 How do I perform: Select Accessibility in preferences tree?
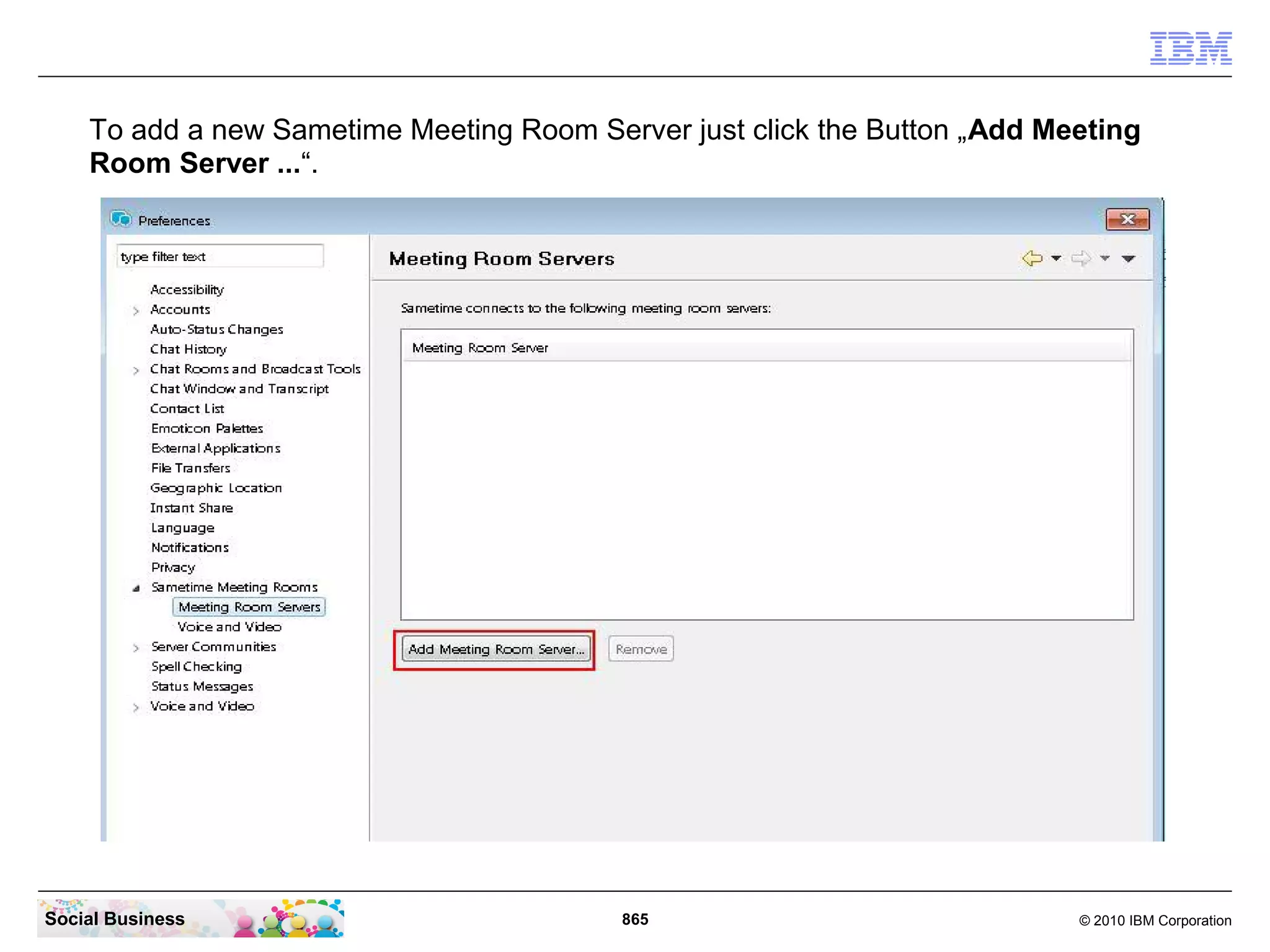[187, 289]
